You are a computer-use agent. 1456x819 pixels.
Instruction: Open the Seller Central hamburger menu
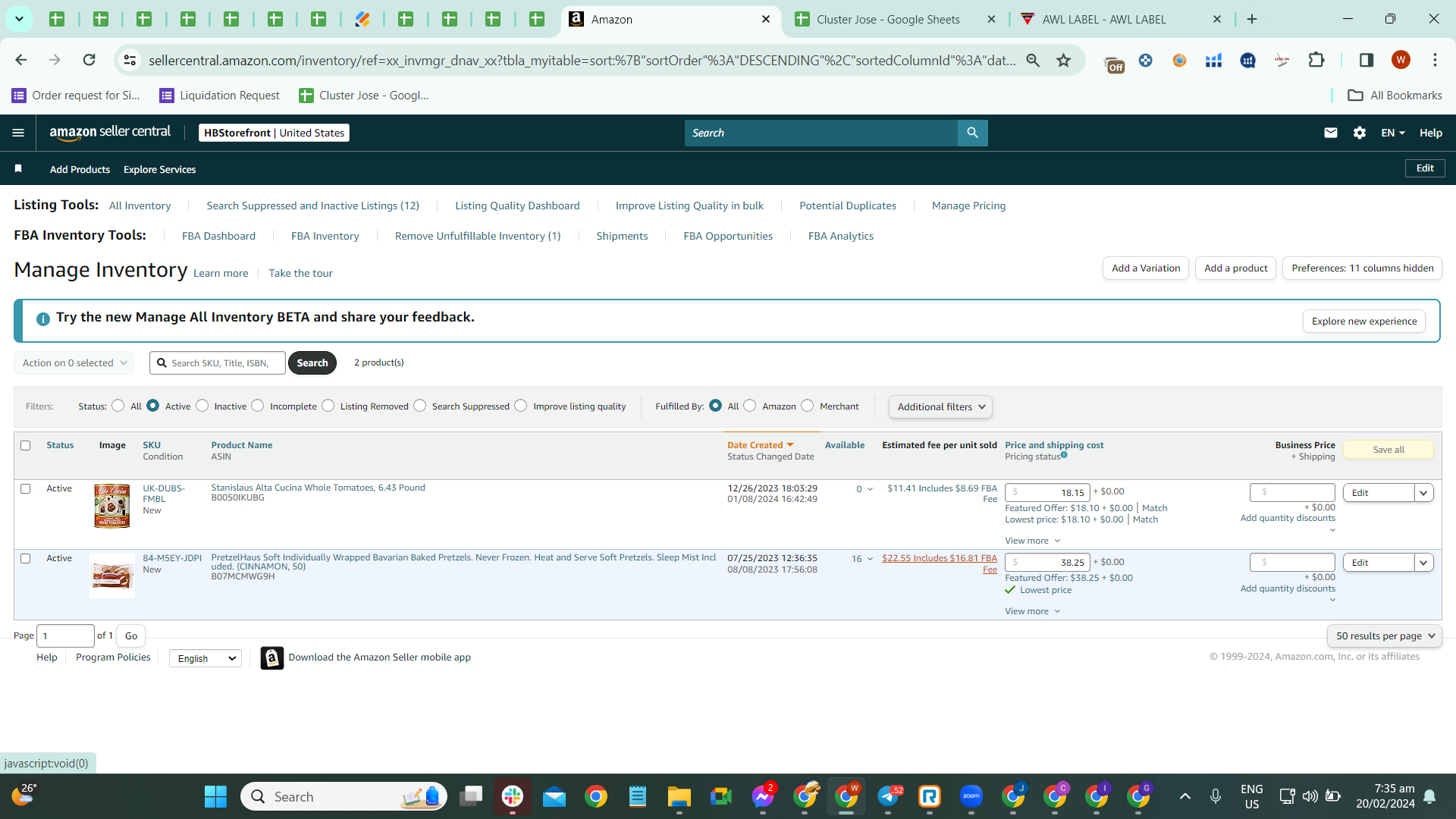(18, 133)
